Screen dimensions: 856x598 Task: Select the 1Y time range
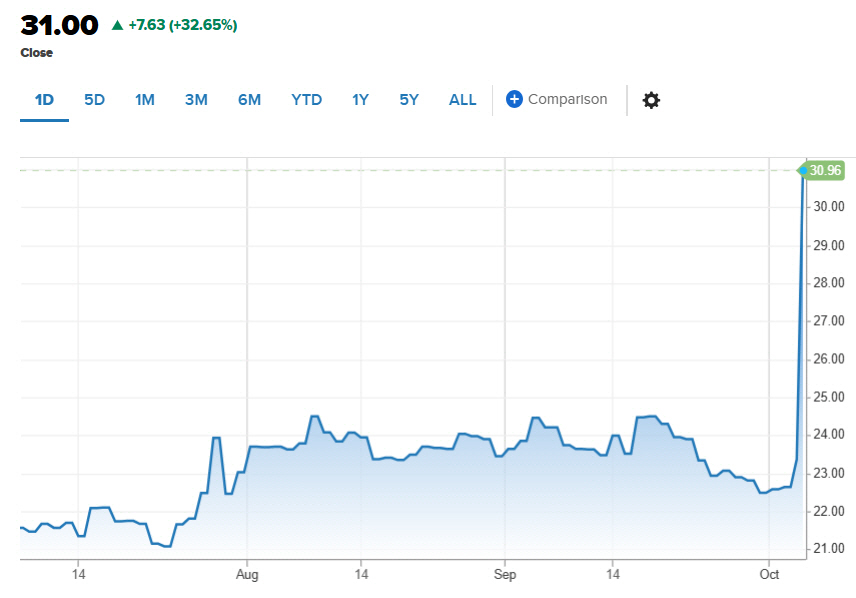tap(360, 100)
